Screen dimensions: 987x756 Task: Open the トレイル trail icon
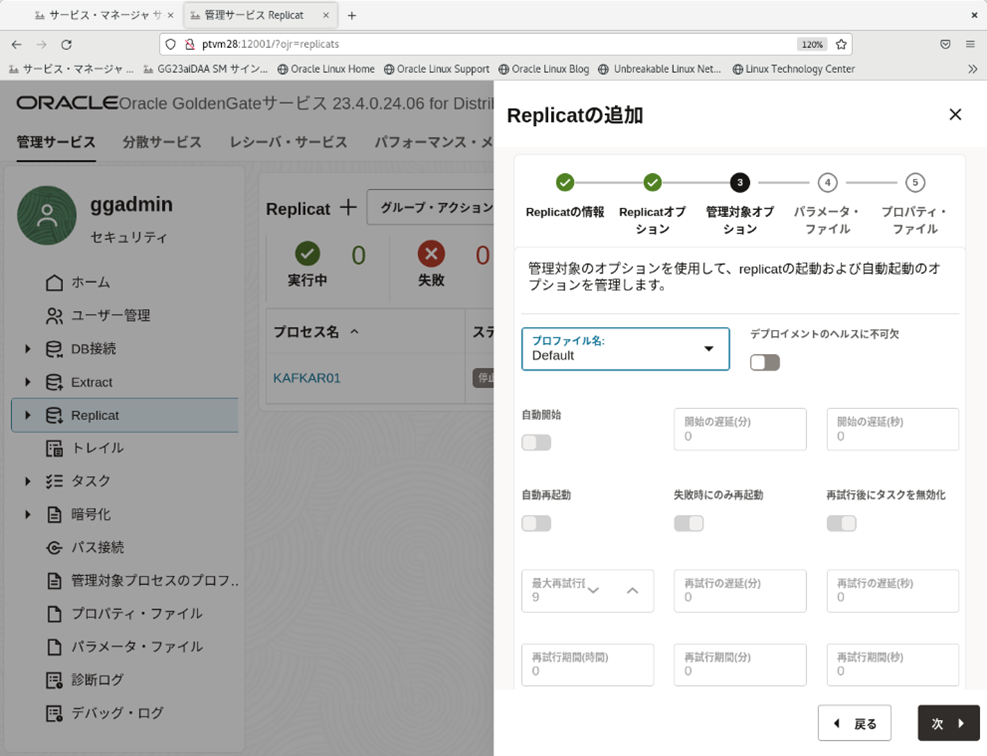[x=54, y=448]
